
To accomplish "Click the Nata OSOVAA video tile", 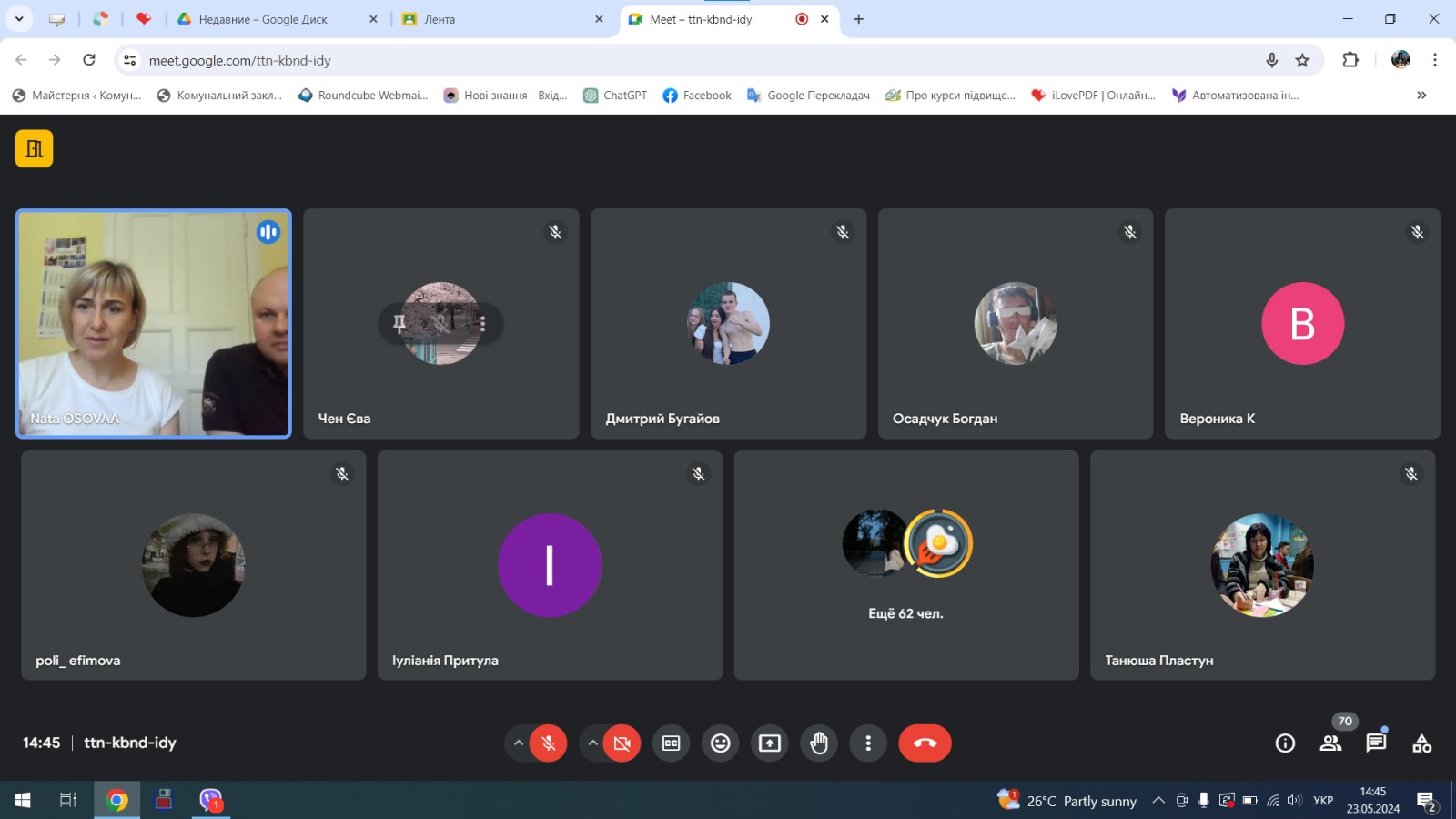I will [x=154, y=324].
